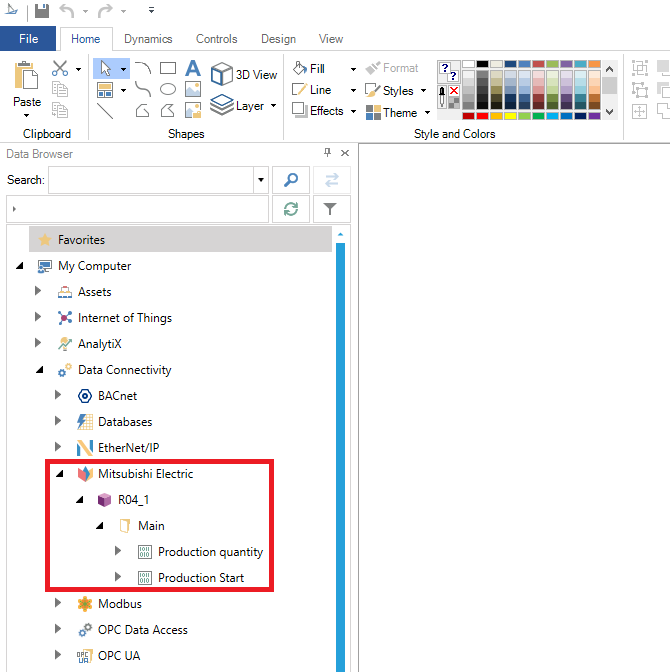Click the filter funnel icon
The image size is (670, 672).
click(x=330, y=209)
